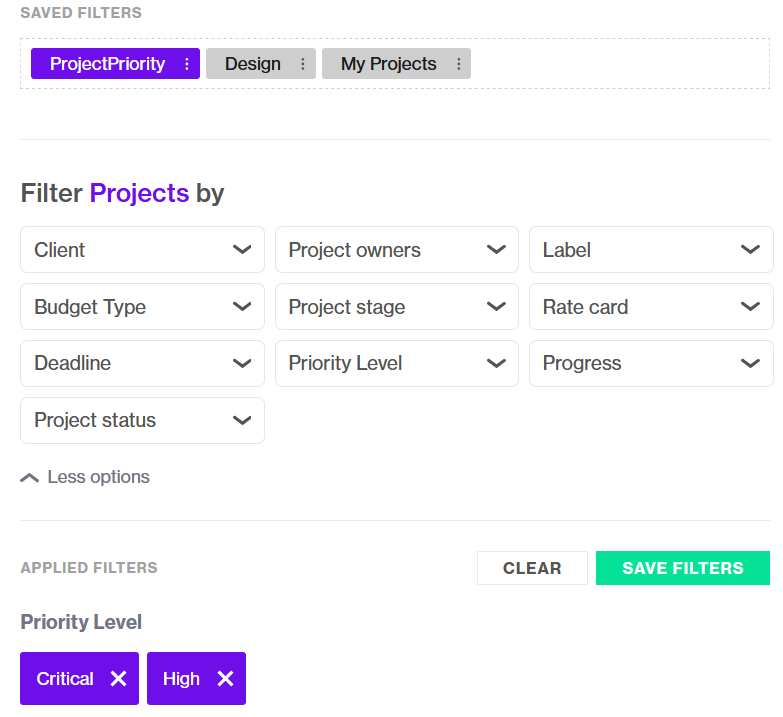Collapse filters with Less options chevron
Image resolution: width=783 pixels, height=717 pixels.
click(29, 478)
